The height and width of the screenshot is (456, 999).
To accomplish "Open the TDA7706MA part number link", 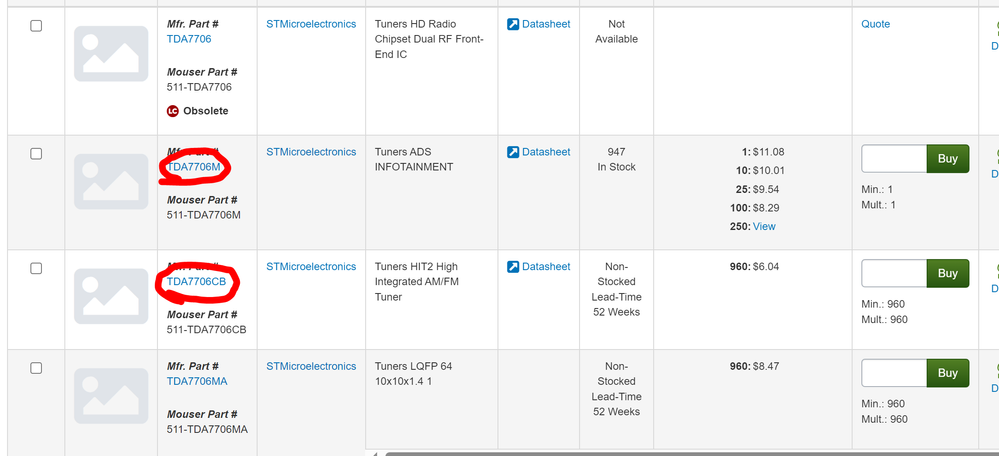I will coord(197,381).
